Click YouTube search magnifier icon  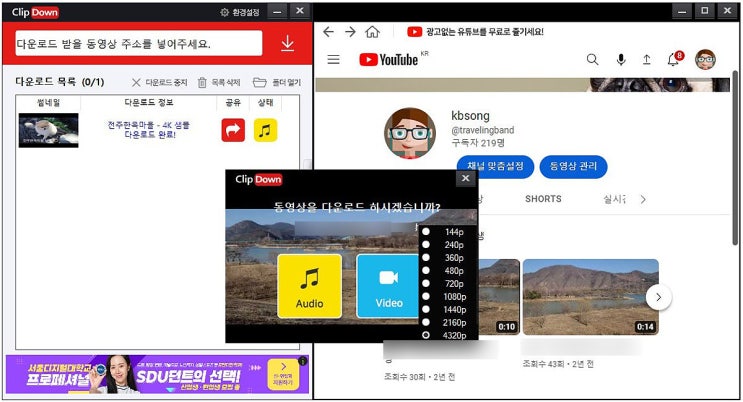592,59
